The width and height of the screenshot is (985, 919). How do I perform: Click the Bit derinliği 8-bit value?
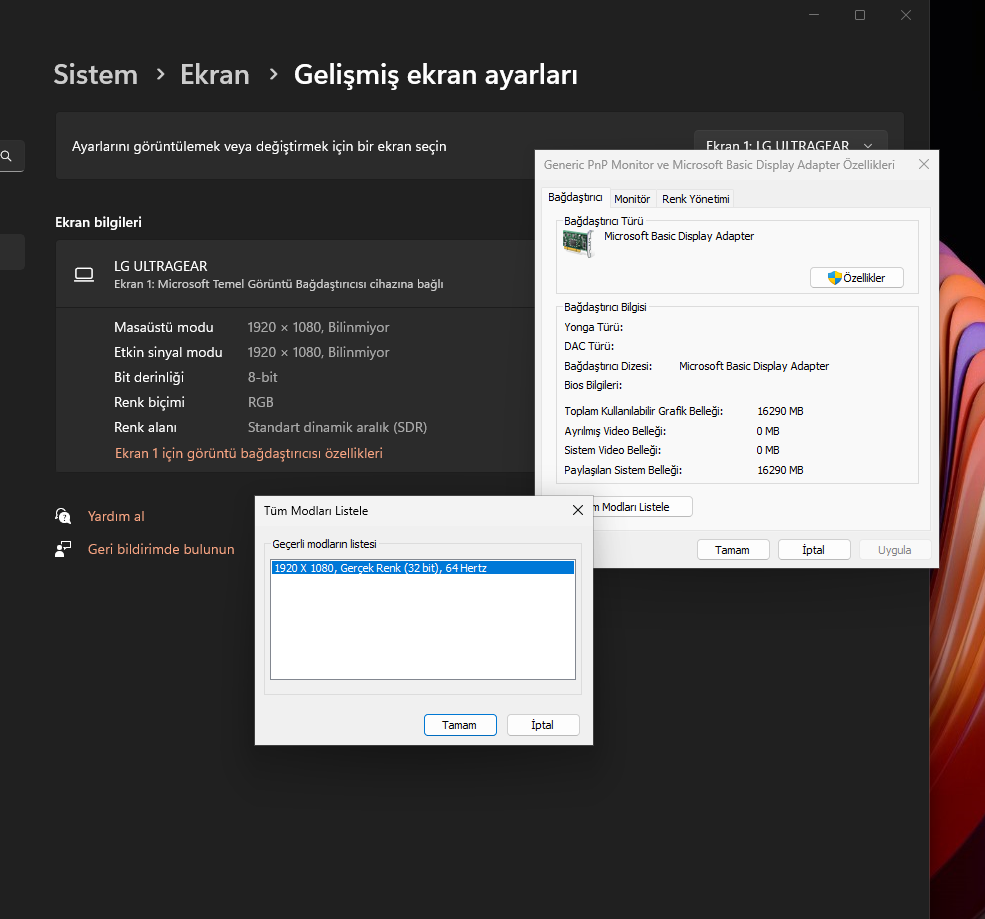coord(263,378)
